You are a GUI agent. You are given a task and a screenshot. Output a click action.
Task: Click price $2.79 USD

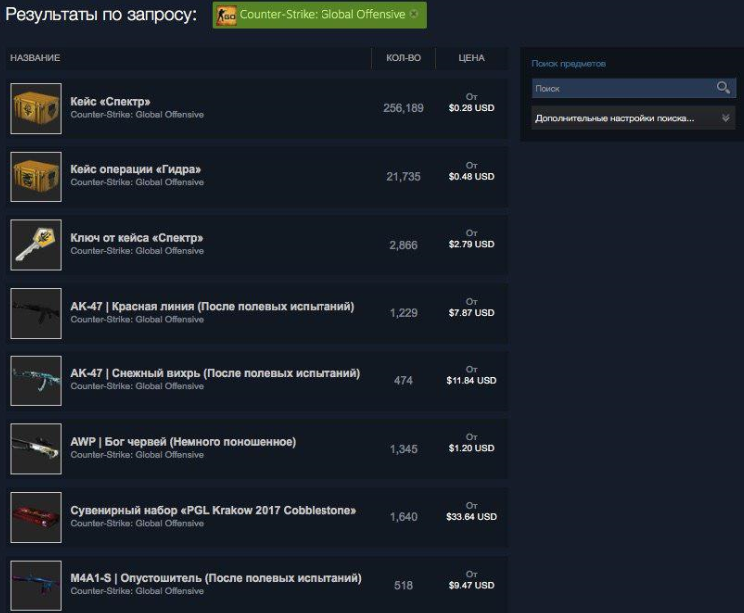point(471,244)
